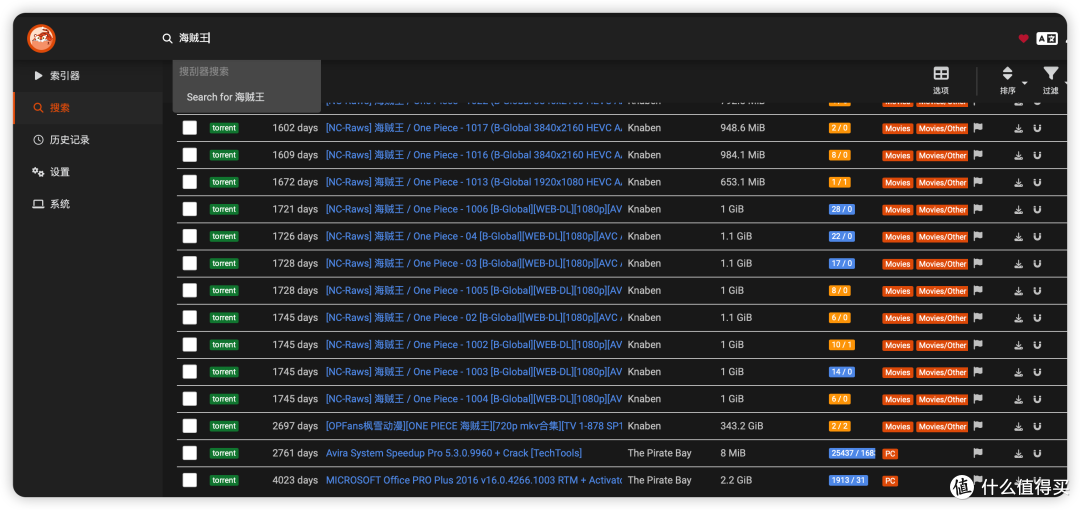Image resolution: width=1080 pixels, height=510 pixels.
Task: Tick the checkbox for One Piece - 02
Action: [x=189, y=318]
